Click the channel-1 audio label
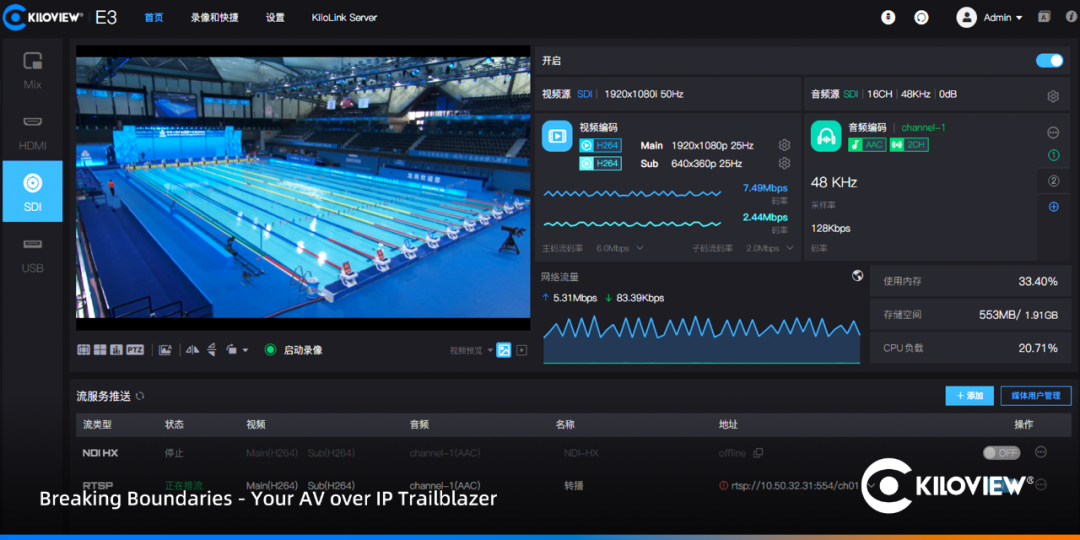1080x540 pixels. coord(924,127)
